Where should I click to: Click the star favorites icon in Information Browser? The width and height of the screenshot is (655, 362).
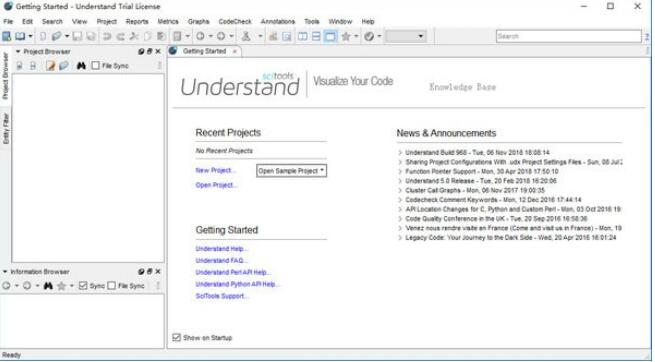(x=61, y=286)
